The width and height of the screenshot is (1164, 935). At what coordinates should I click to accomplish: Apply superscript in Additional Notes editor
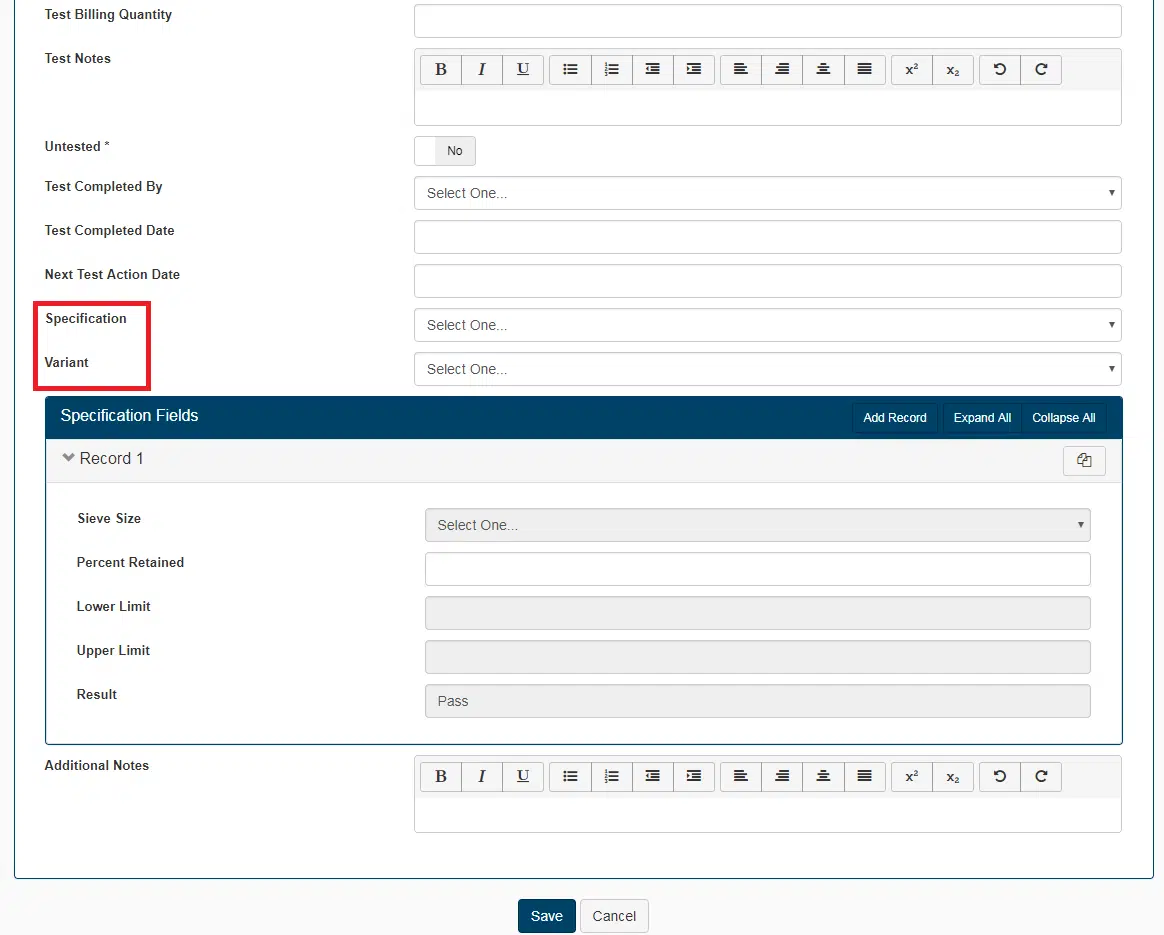(912, 777)
